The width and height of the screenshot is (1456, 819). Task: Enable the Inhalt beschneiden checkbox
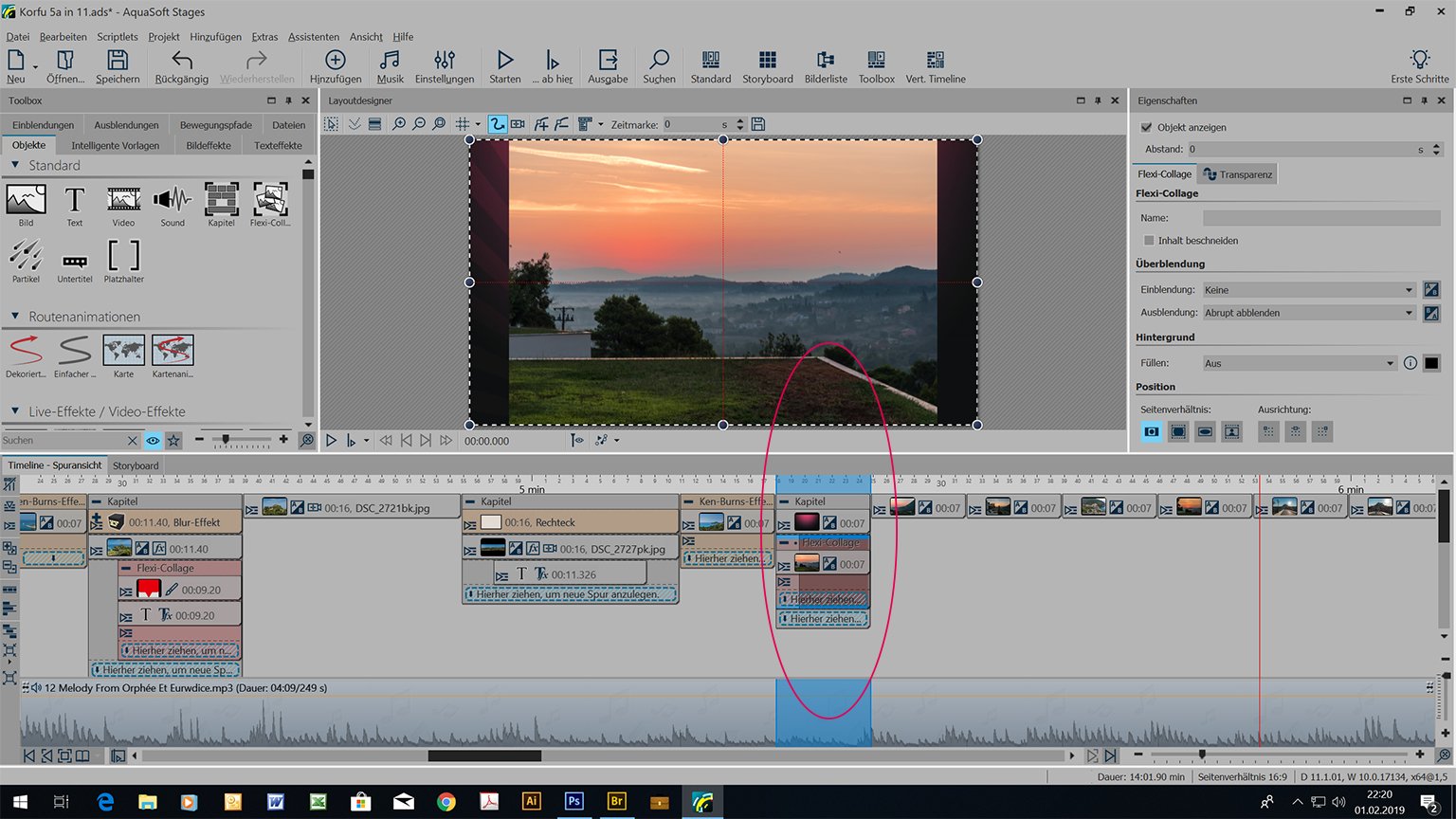tap(1149, 241)
